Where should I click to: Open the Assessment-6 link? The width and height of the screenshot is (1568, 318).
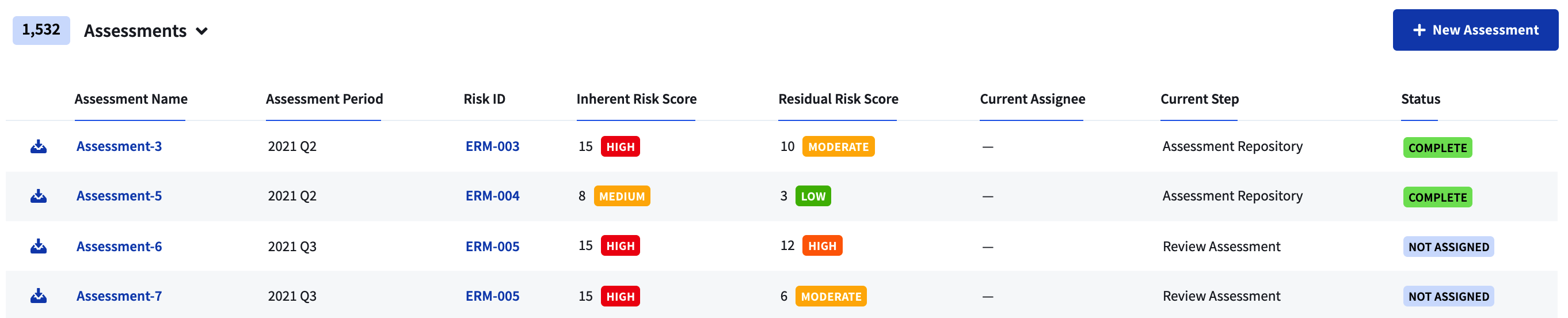click(119, 246)
